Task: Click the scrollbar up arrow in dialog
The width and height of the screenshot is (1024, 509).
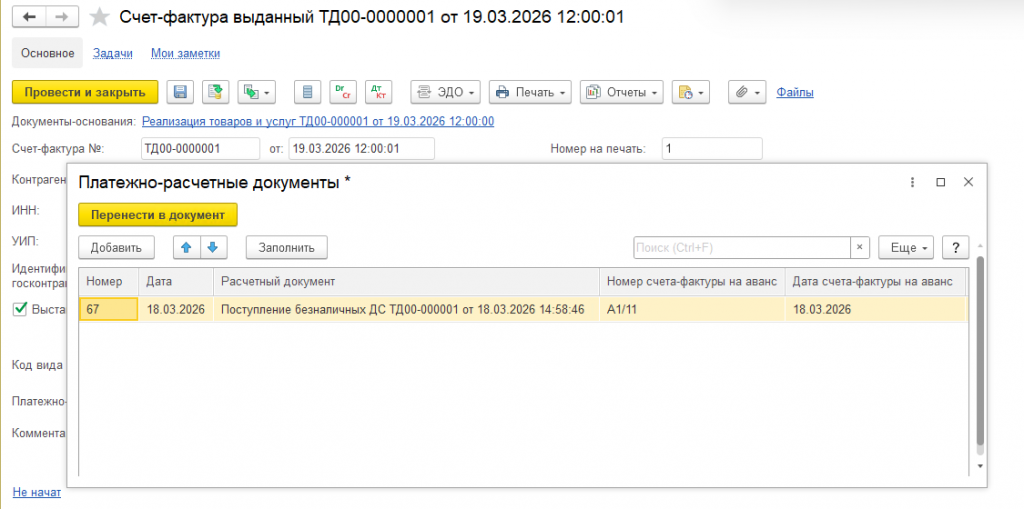Action: click(x=979, y=246)
